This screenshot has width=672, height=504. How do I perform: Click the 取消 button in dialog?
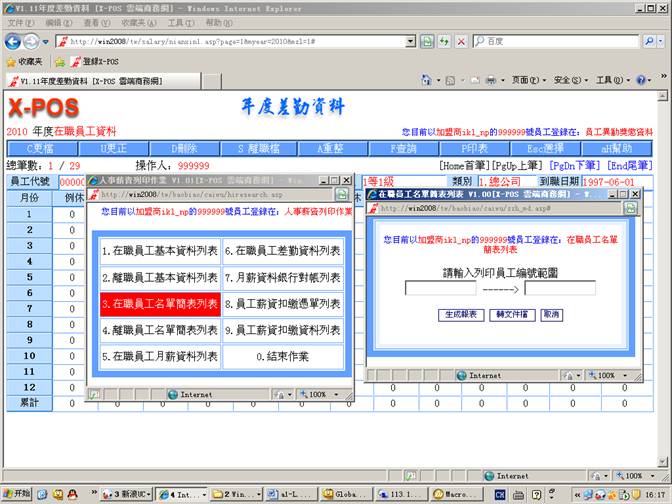tap(551, 314)
